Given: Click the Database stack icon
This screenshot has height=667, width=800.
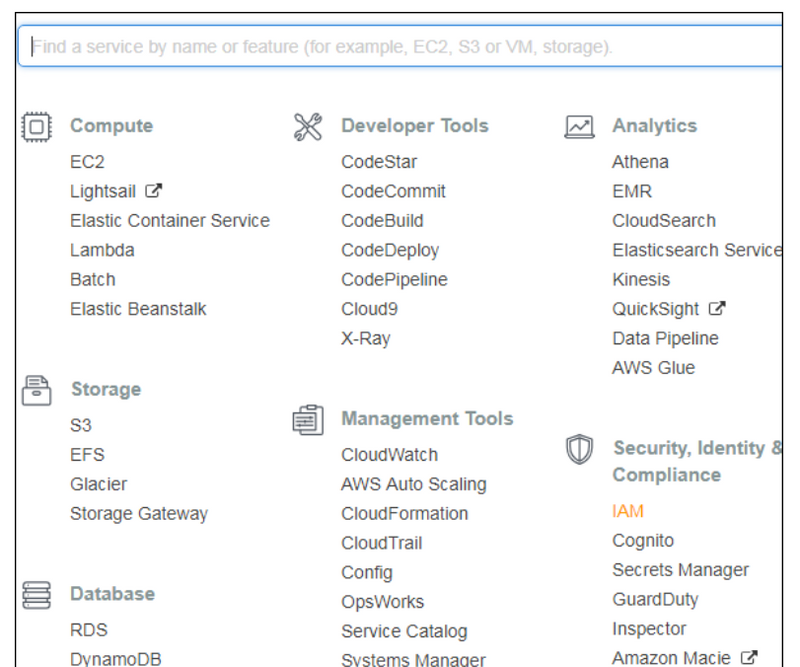Looking at the screenshot, I should click(36, 595).
